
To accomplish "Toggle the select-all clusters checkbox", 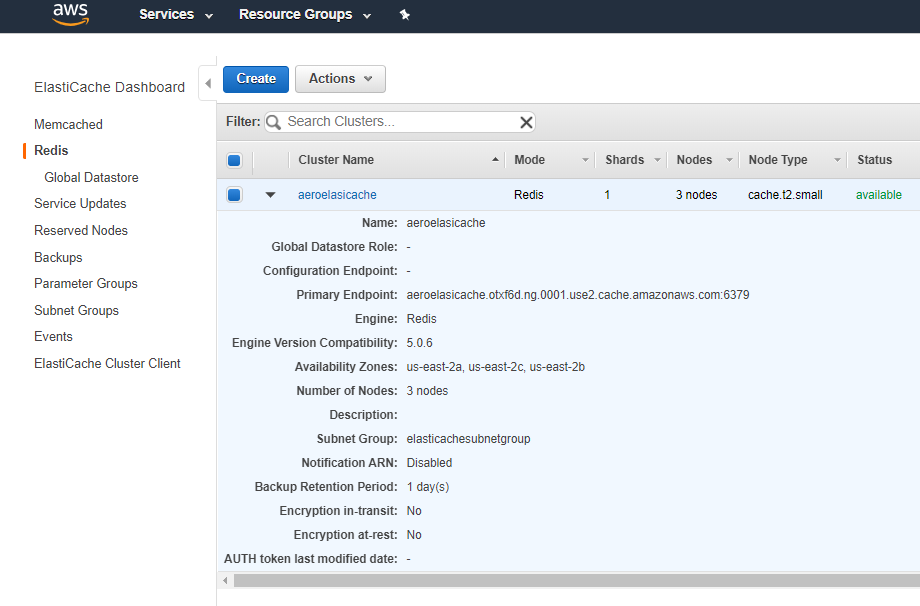I will (234, 160).
